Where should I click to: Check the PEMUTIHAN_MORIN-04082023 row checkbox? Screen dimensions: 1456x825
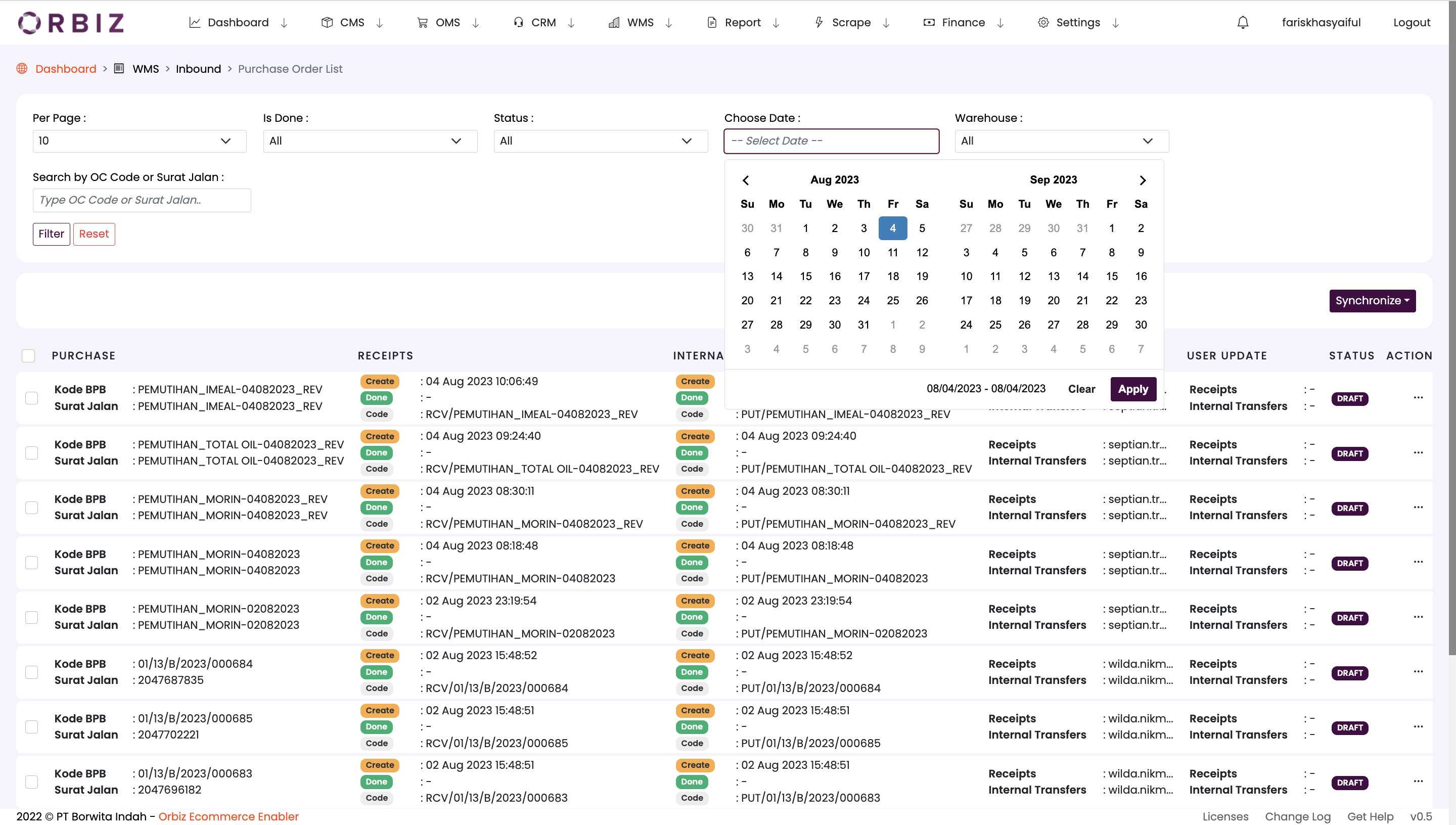(32, 562)
